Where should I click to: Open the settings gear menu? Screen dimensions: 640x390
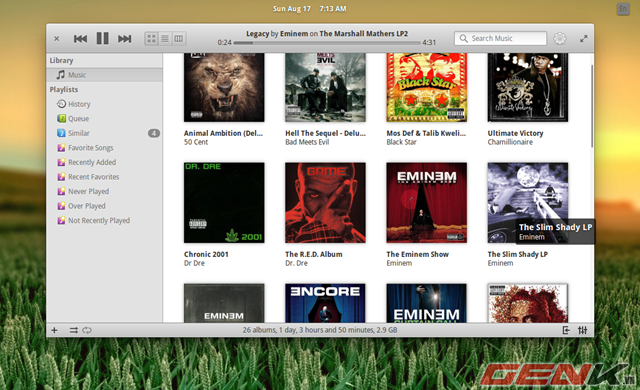560,38
